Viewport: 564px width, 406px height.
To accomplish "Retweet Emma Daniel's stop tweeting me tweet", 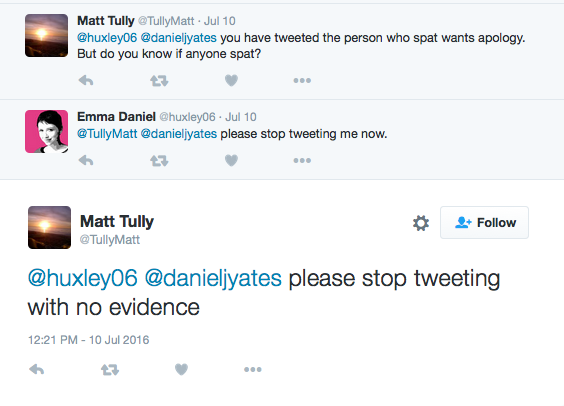I will click(159, 161).
